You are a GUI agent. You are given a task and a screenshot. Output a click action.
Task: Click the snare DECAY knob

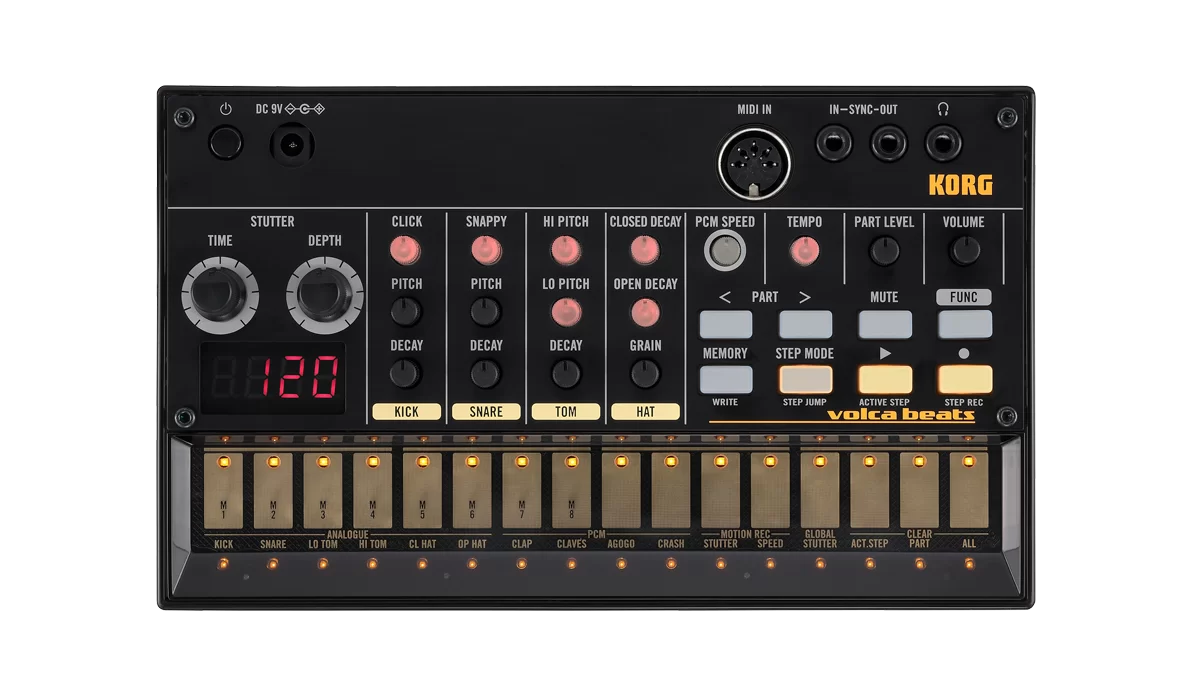486,374
